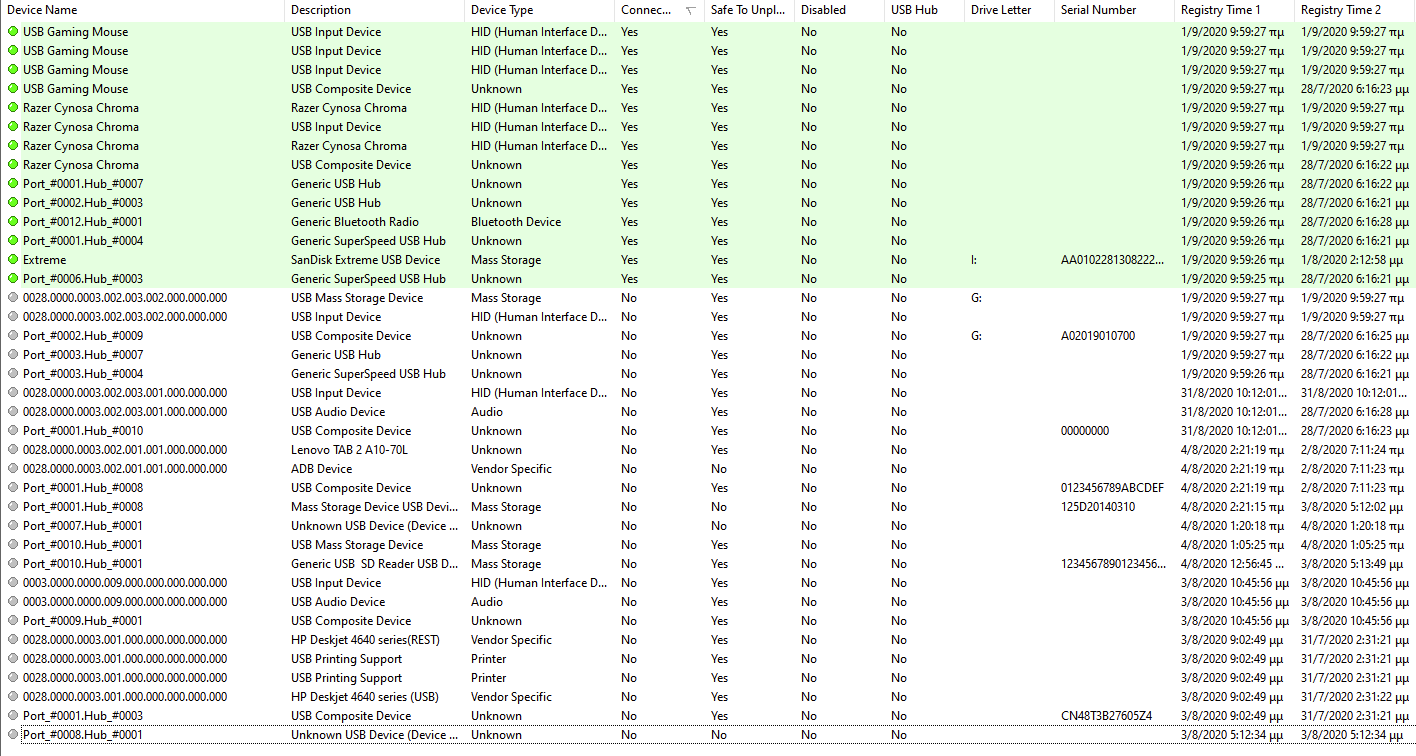Select the 'ADB Device' description cell
Image resolution: width=1416 pixels, height=756 pixels.
tap(321, 469)
